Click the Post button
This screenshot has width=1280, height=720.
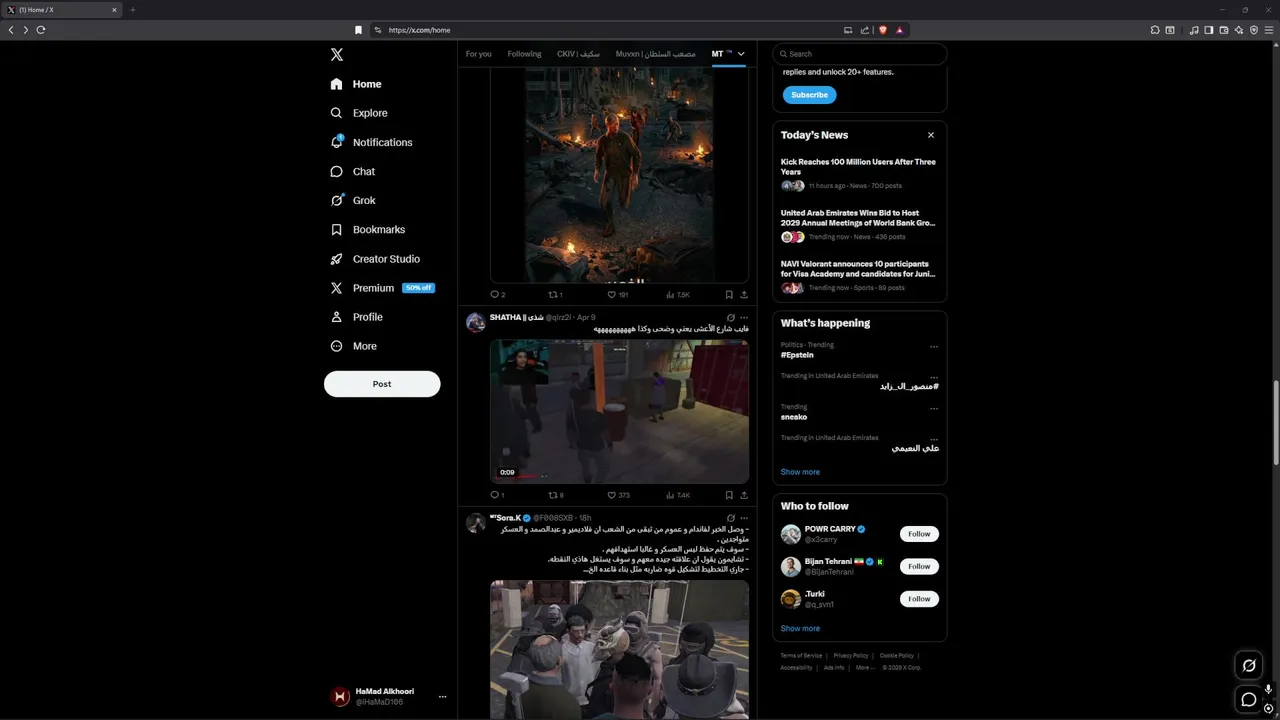tap(382, 384)
